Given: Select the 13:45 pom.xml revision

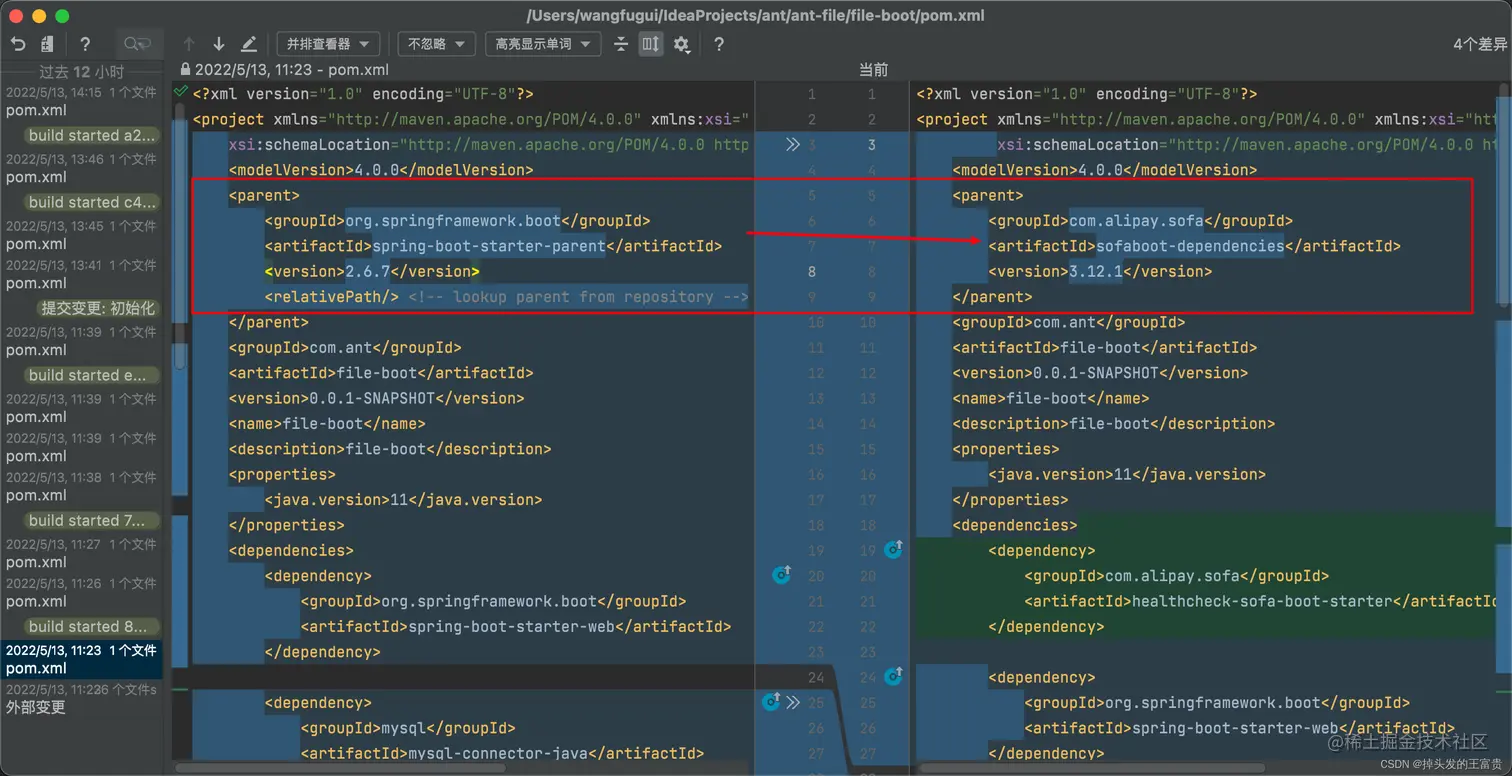Looking at the screenshot, I should point(81,235).
